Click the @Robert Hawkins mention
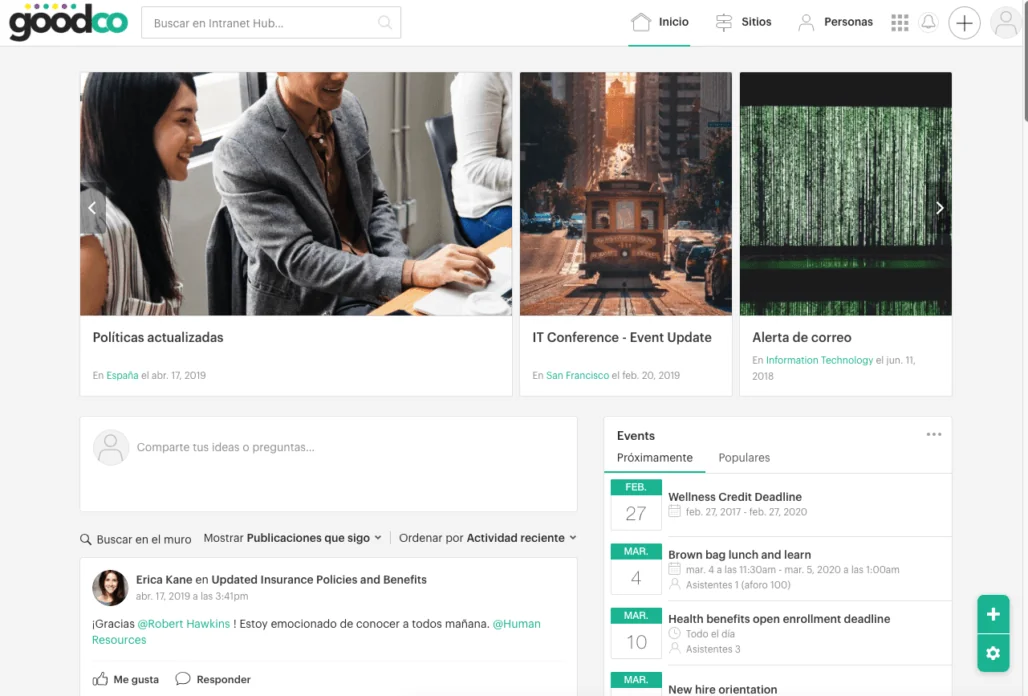 [184, 624]
